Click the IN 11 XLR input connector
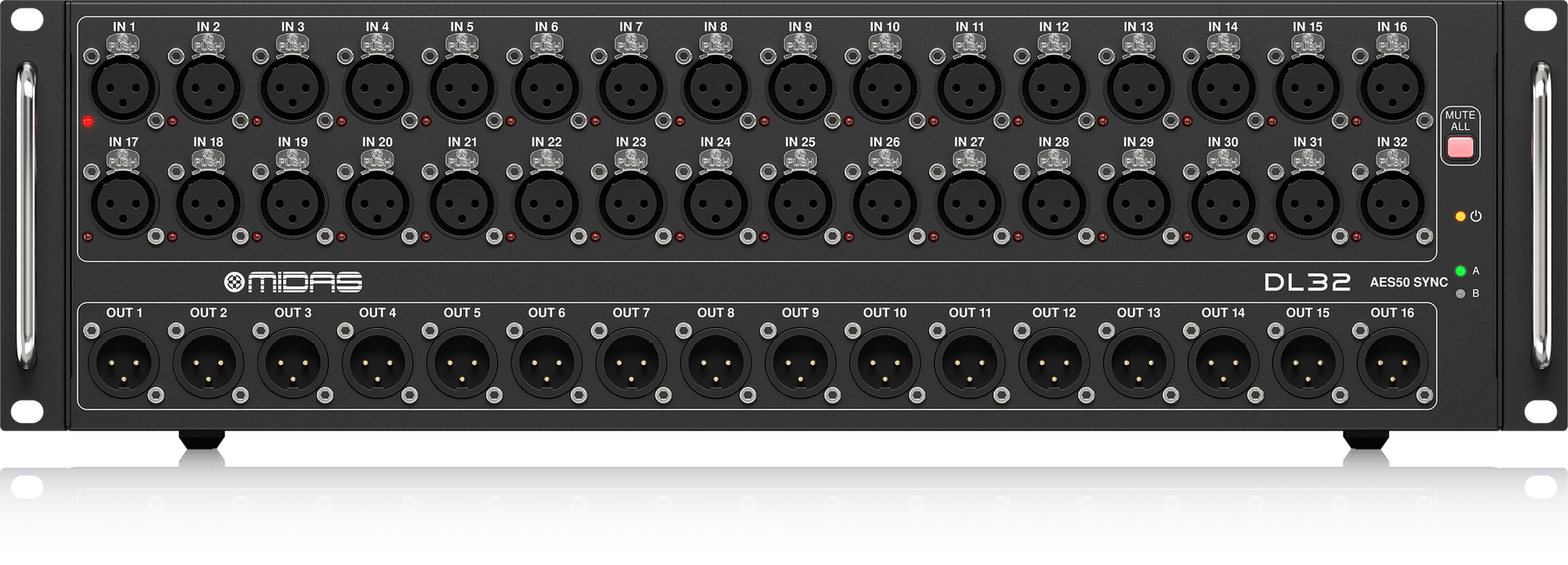The width and height of the screenshot is (1568, 565). click(969, 88)
